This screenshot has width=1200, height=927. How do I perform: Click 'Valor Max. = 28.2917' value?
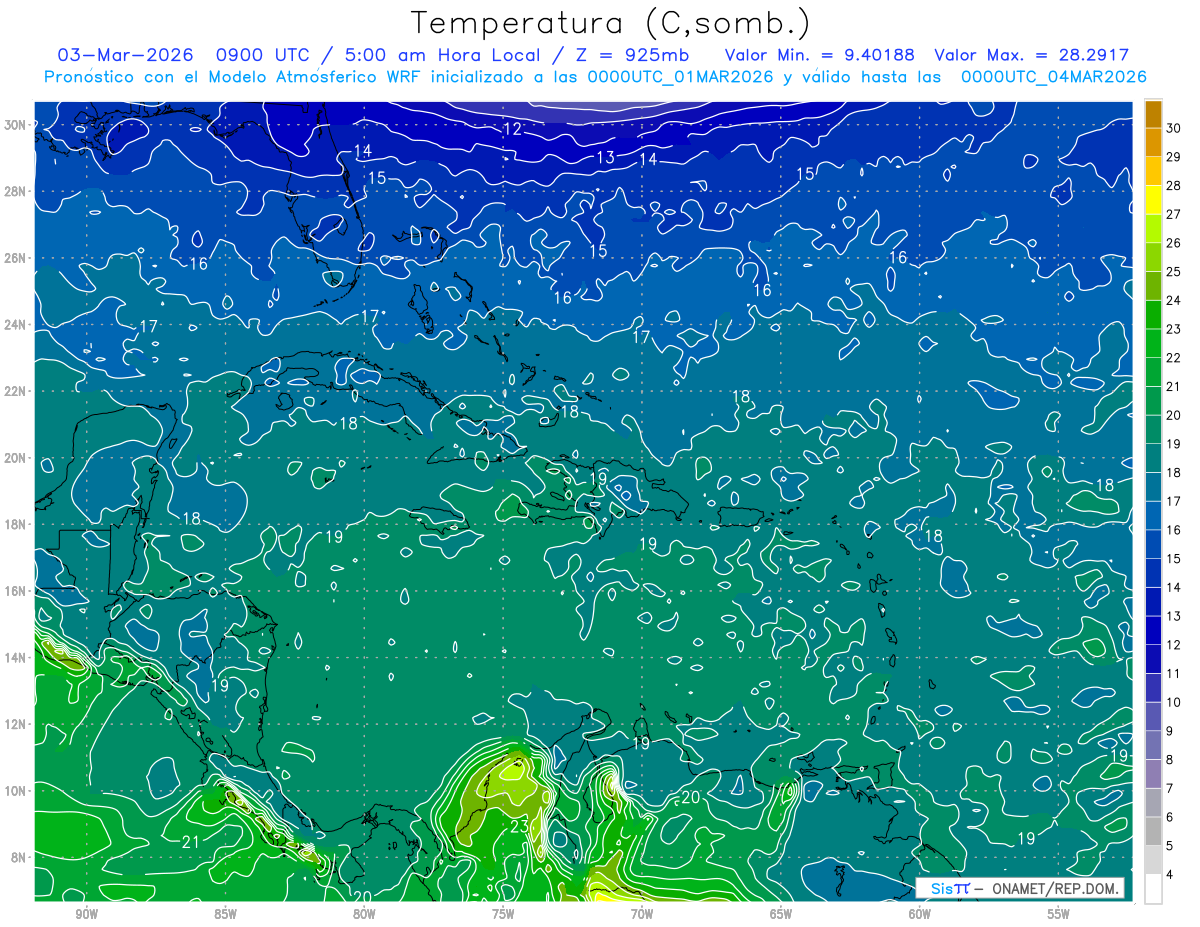1031,55
